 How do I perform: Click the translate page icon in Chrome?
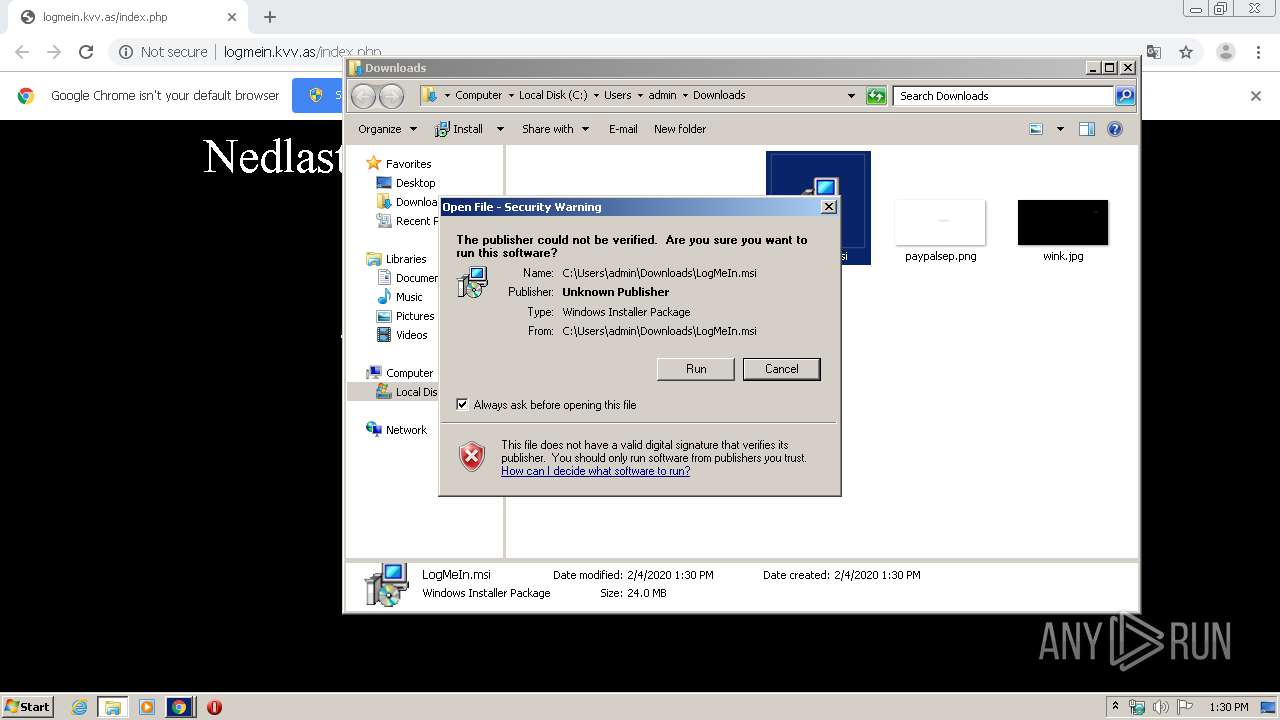click(x=1153, y=52)
